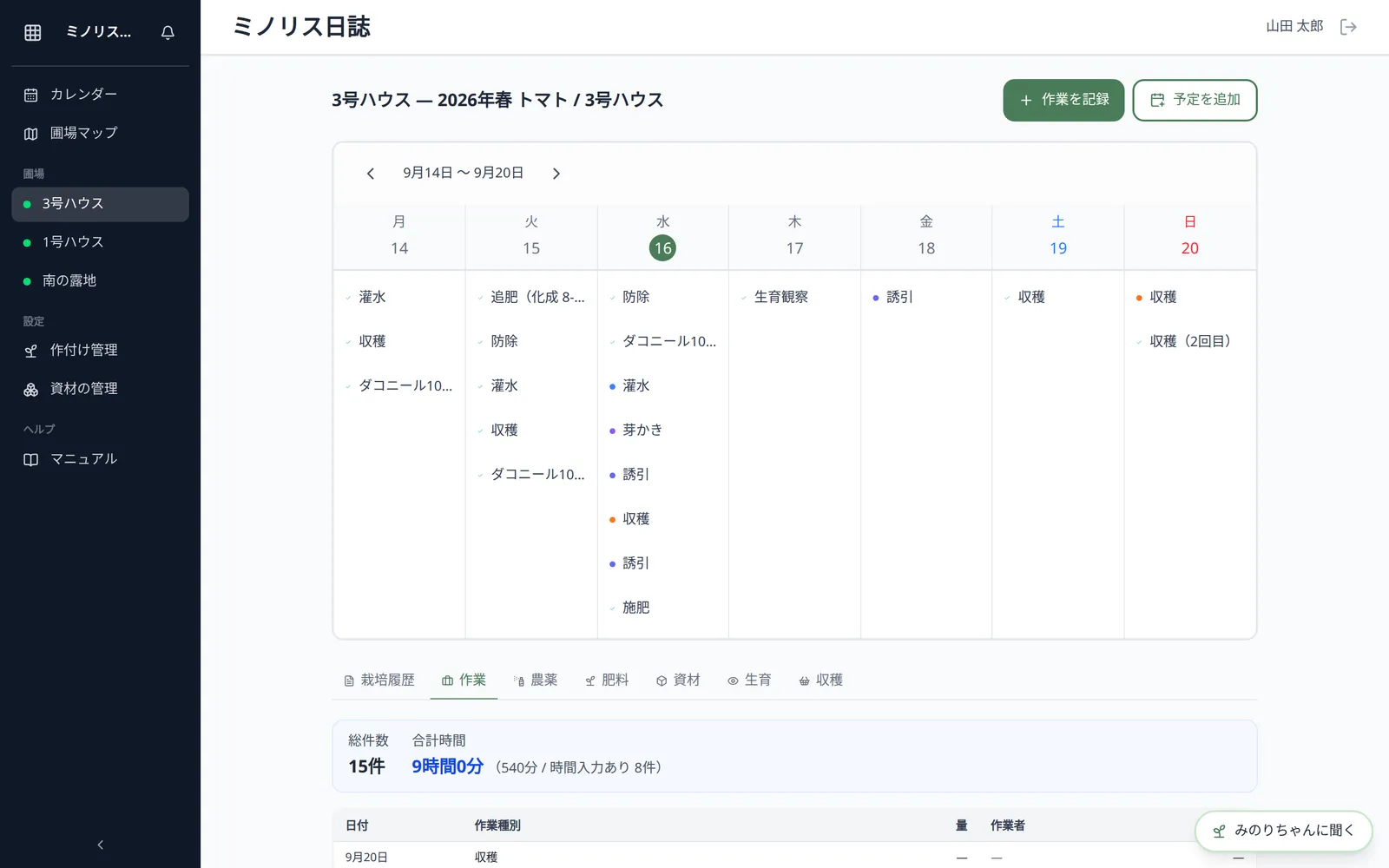Open Wednesday's 芽かき entry

[x=663, y=430]
